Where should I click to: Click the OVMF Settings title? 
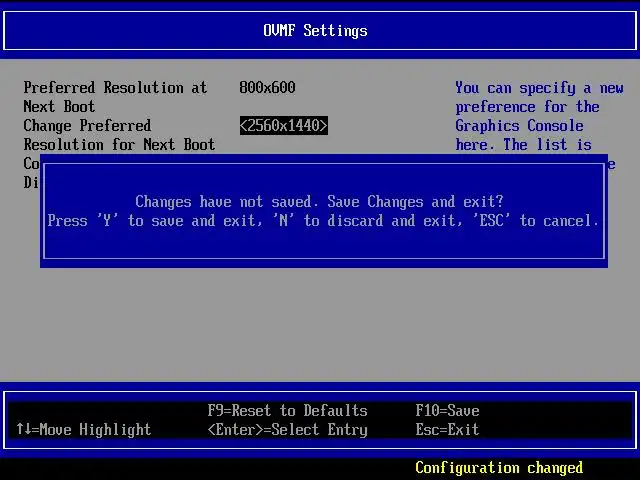click(x=315, y=31)
